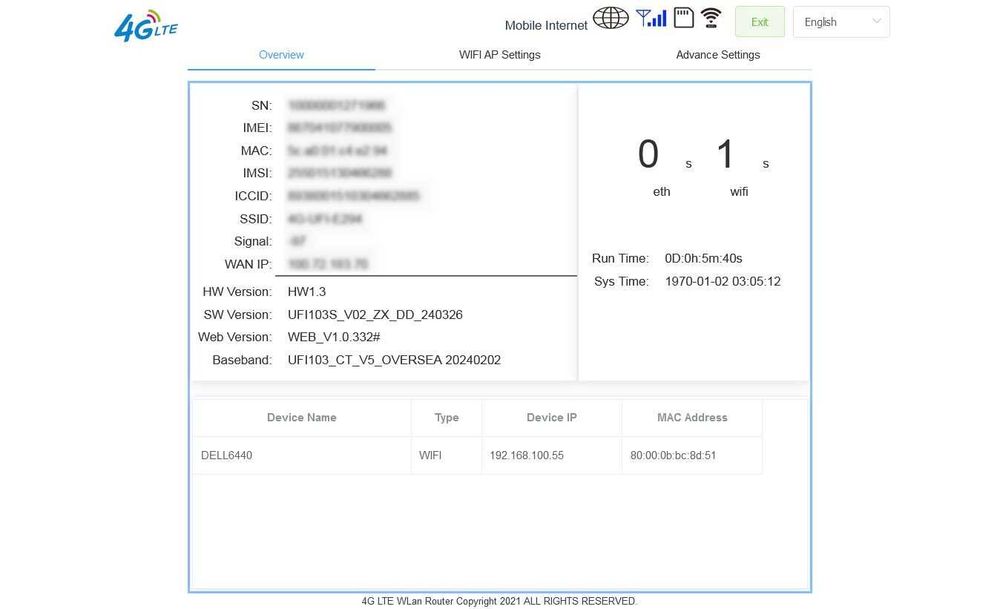The image size is (1000, 609).
Task: Switch to the Overview tab
Action: 281,55
